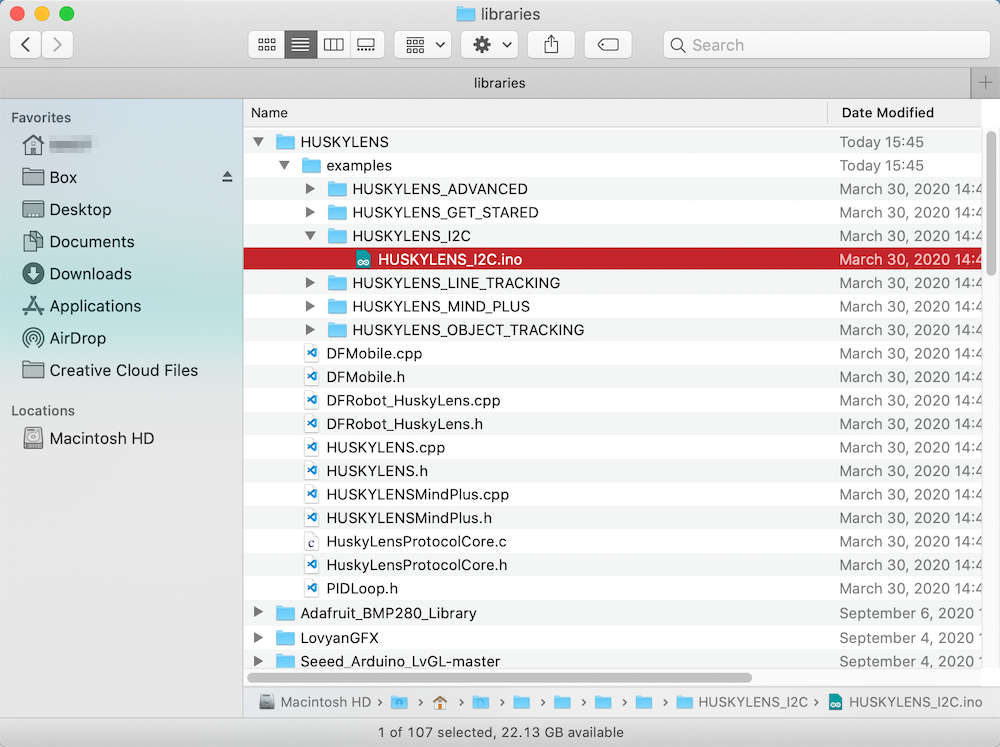Open Applications in the sidebar
The width and height of the screenshot is (1000, 747).
pyautogui.click(x=82, y=306)
